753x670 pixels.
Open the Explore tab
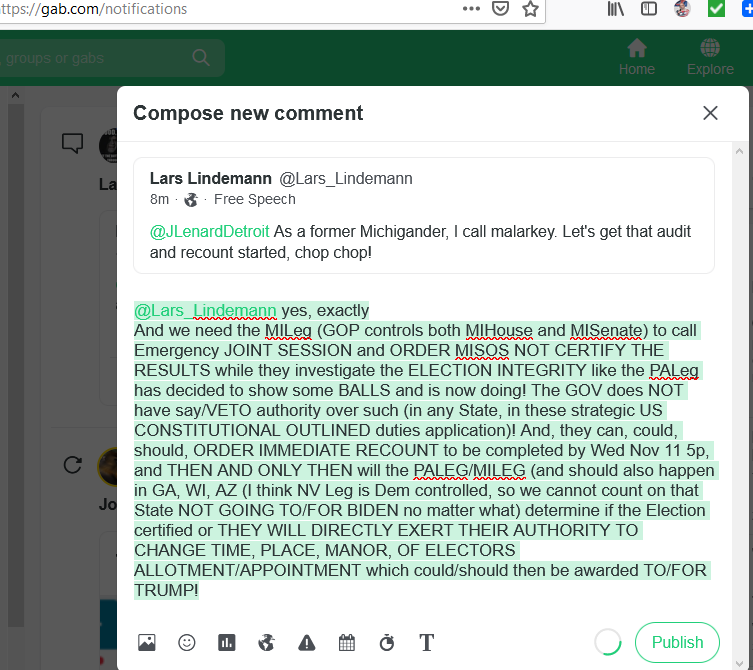coord(710,57)
